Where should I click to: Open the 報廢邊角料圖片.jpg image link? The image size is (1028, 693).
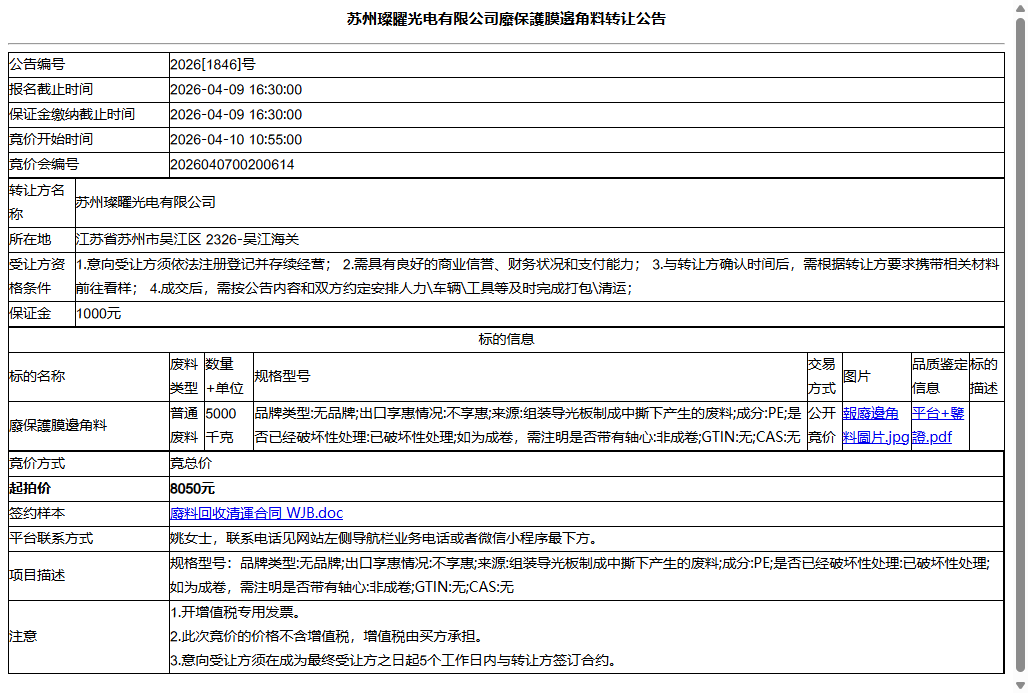(875, 425)
